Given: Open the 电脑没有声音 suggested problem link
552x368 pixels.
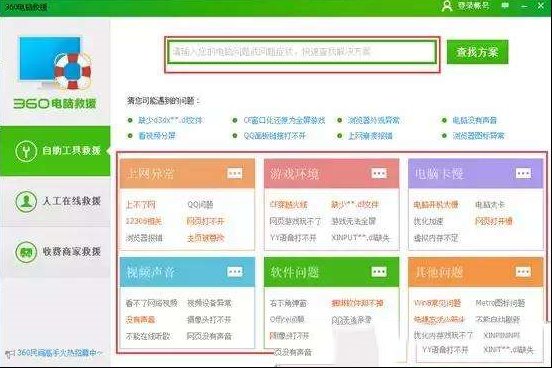Looking at the screenshot, I should (474, 120).
